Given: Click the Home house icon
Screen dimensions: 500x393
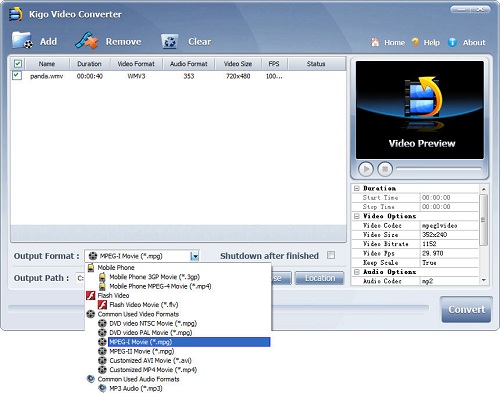Looking at the screenshot, I should click(375, 42).
